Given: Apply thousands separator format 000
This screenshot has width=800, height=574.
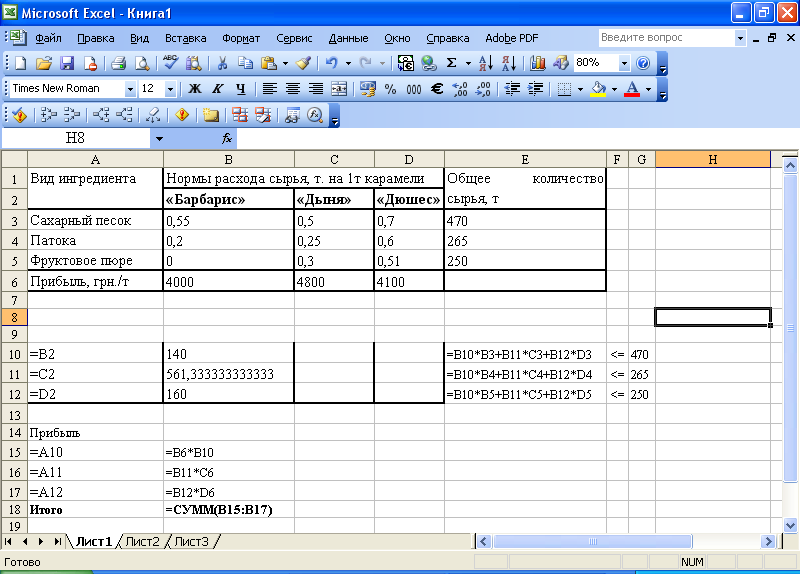Looking at the screenshot, I should pyautogui.click(x=414, y=89).
